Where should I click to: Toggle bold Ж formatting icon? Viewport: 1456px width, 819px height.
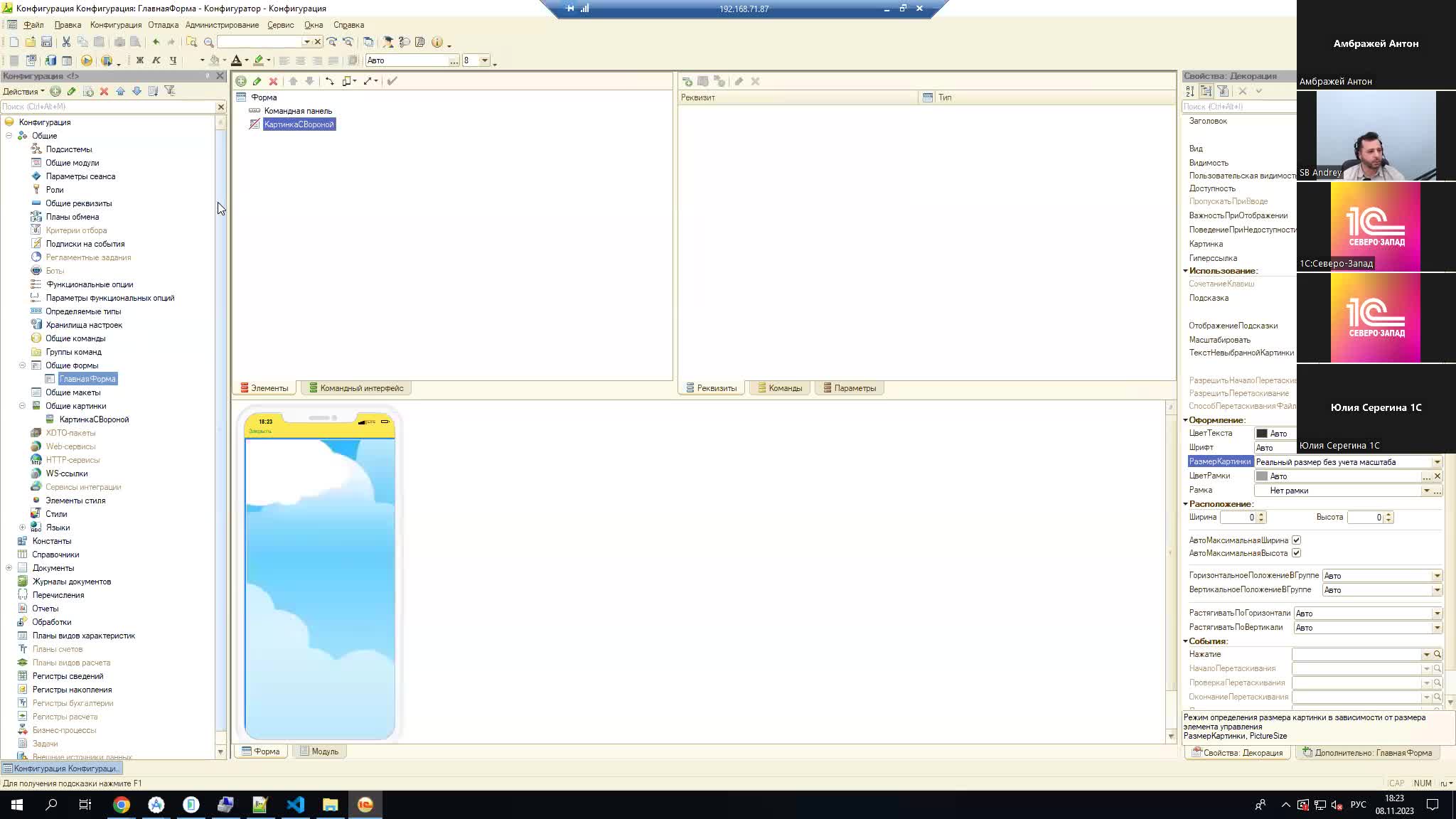click(139, 60)
